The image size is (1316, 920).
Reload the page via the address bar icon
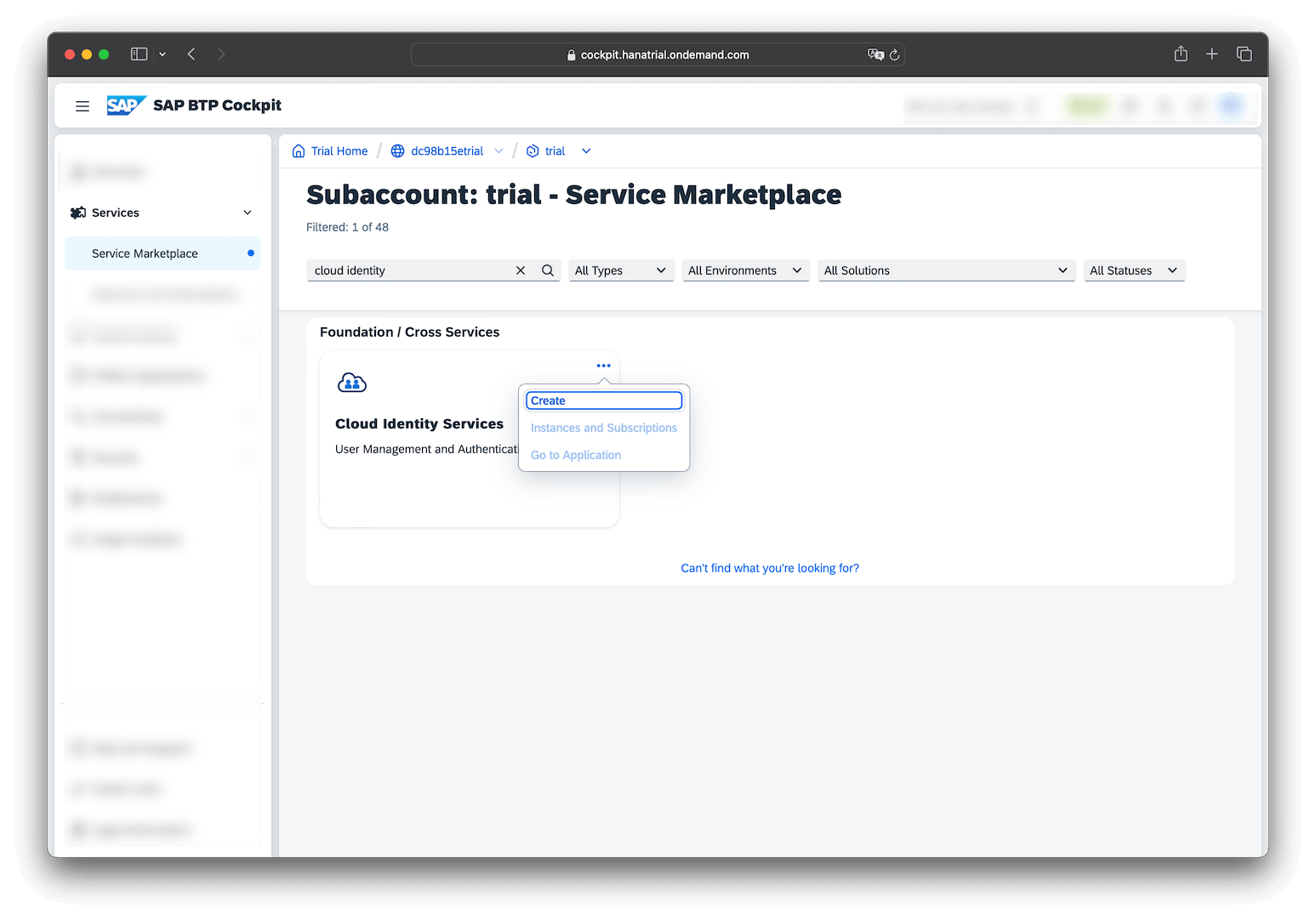(894, 54)
